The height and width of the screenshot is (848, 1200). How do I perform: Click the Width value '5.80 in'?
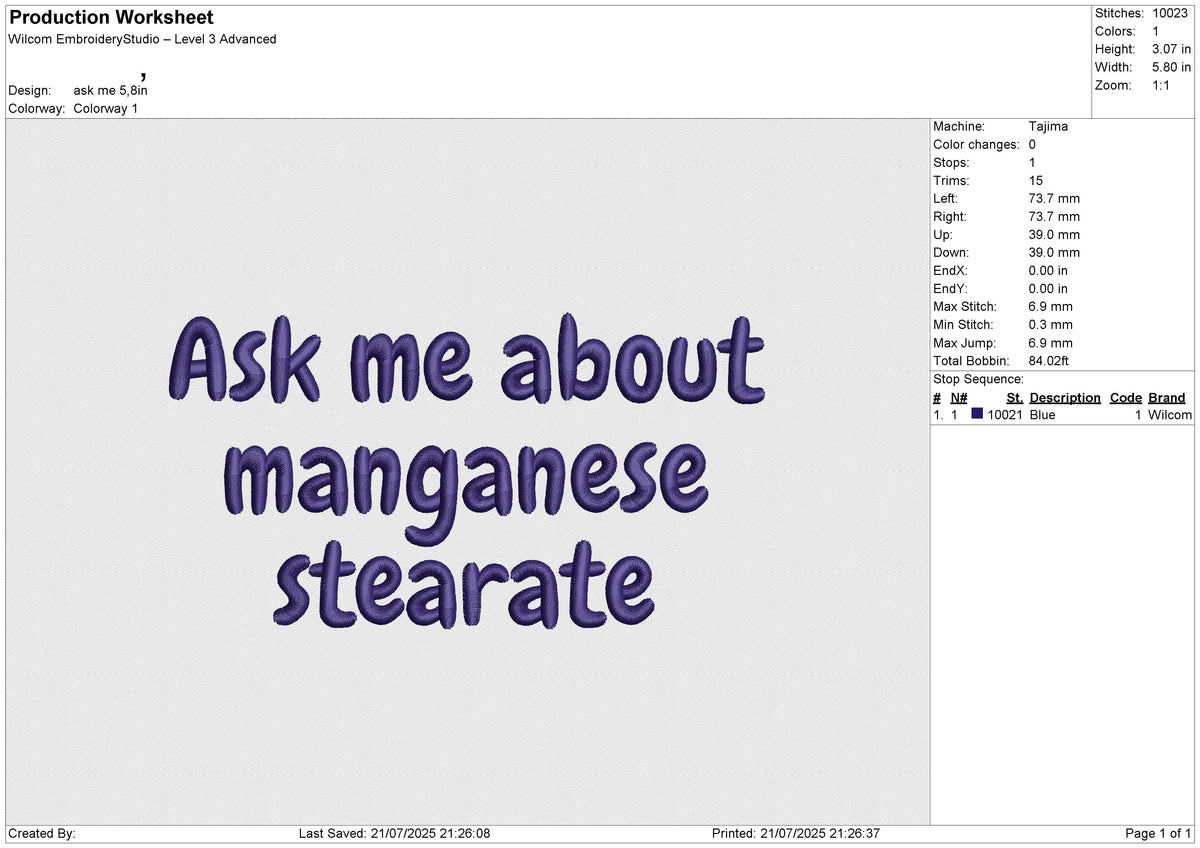click(1171, 67)
